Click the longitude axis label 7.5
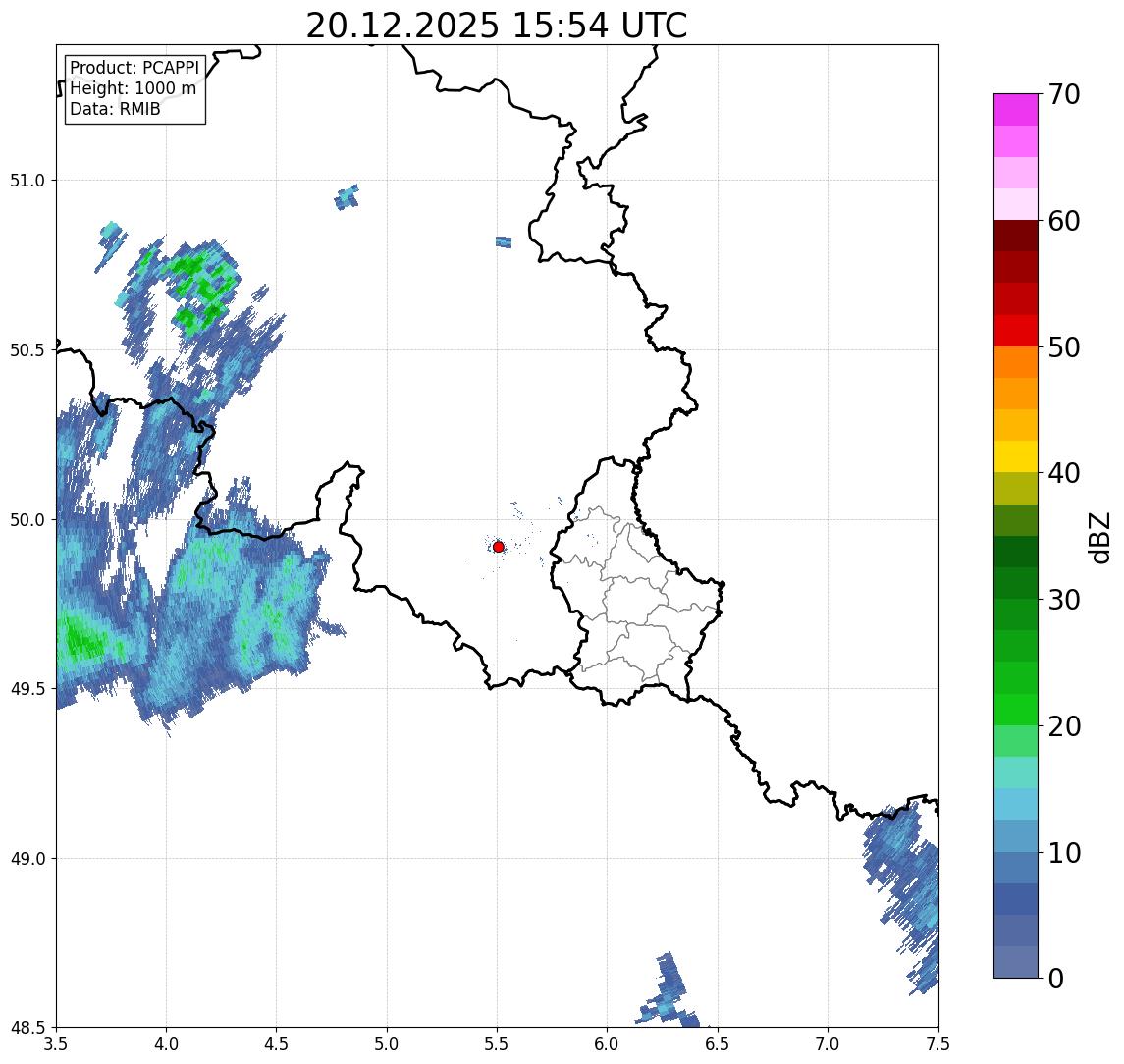The image size is (1124, 1064). [x=938, y=1044]
